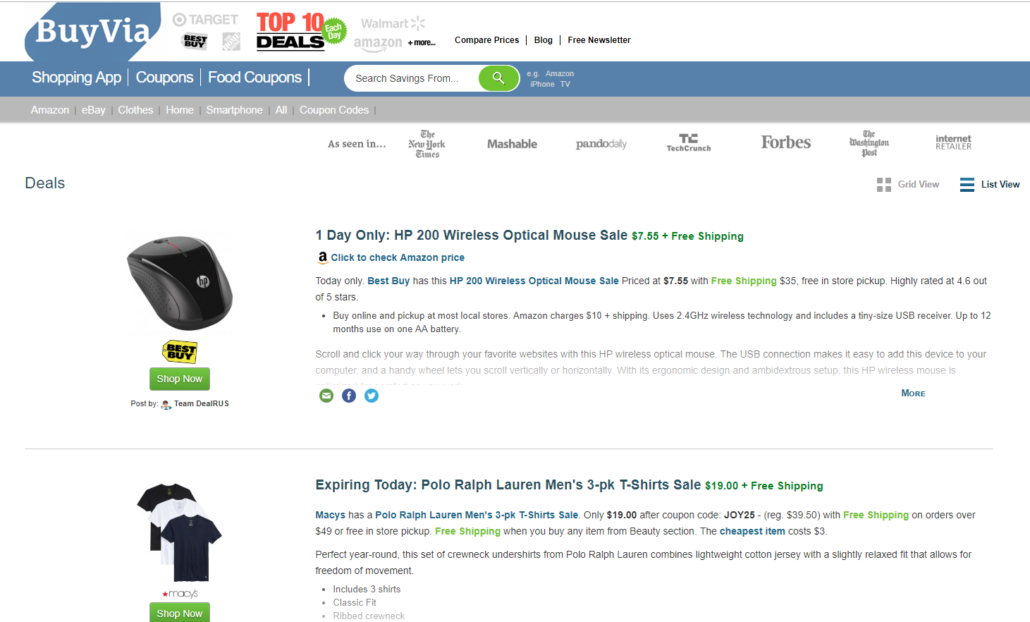Click the inline 'Polo Ralph Lauren Men's 3-pk T-Shirts Sale' link
The height and width of the screenshot is (622, 1030).
tap(477, 515)
